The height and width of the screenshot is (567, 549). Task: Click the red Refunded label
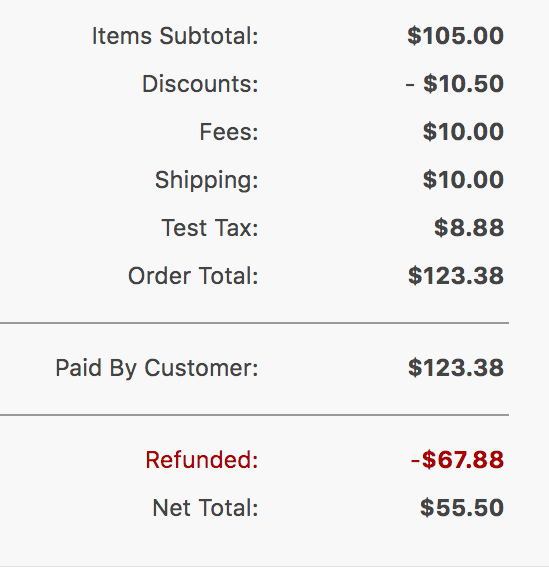tap(202, 460)
